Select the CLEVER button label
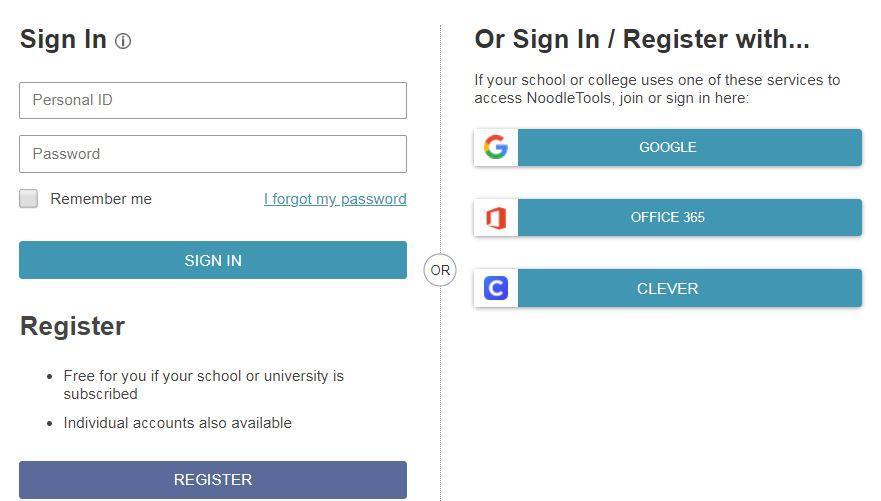 coord(667,288)
